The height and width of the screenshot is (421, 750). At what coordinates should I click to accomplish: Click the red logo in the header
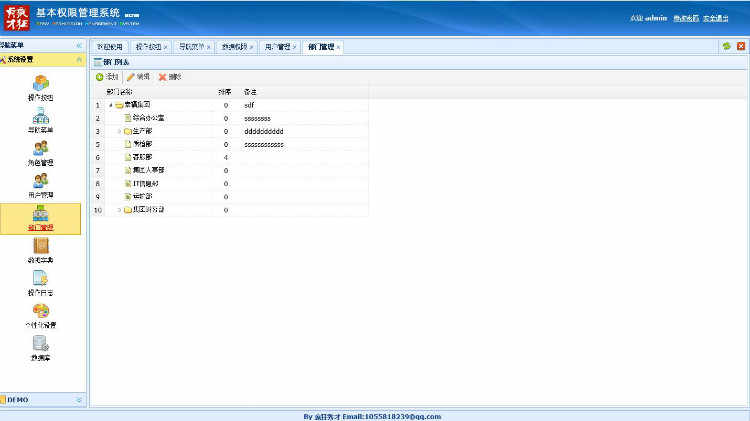[x=17, y=18]
